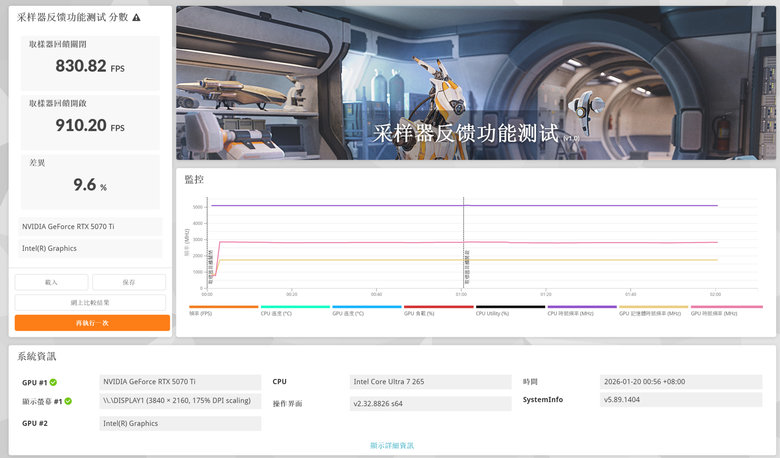Viewport: 780px width, 458px height.
Task: Click the 系統資訊 section heading
Action: click(37, 357)
